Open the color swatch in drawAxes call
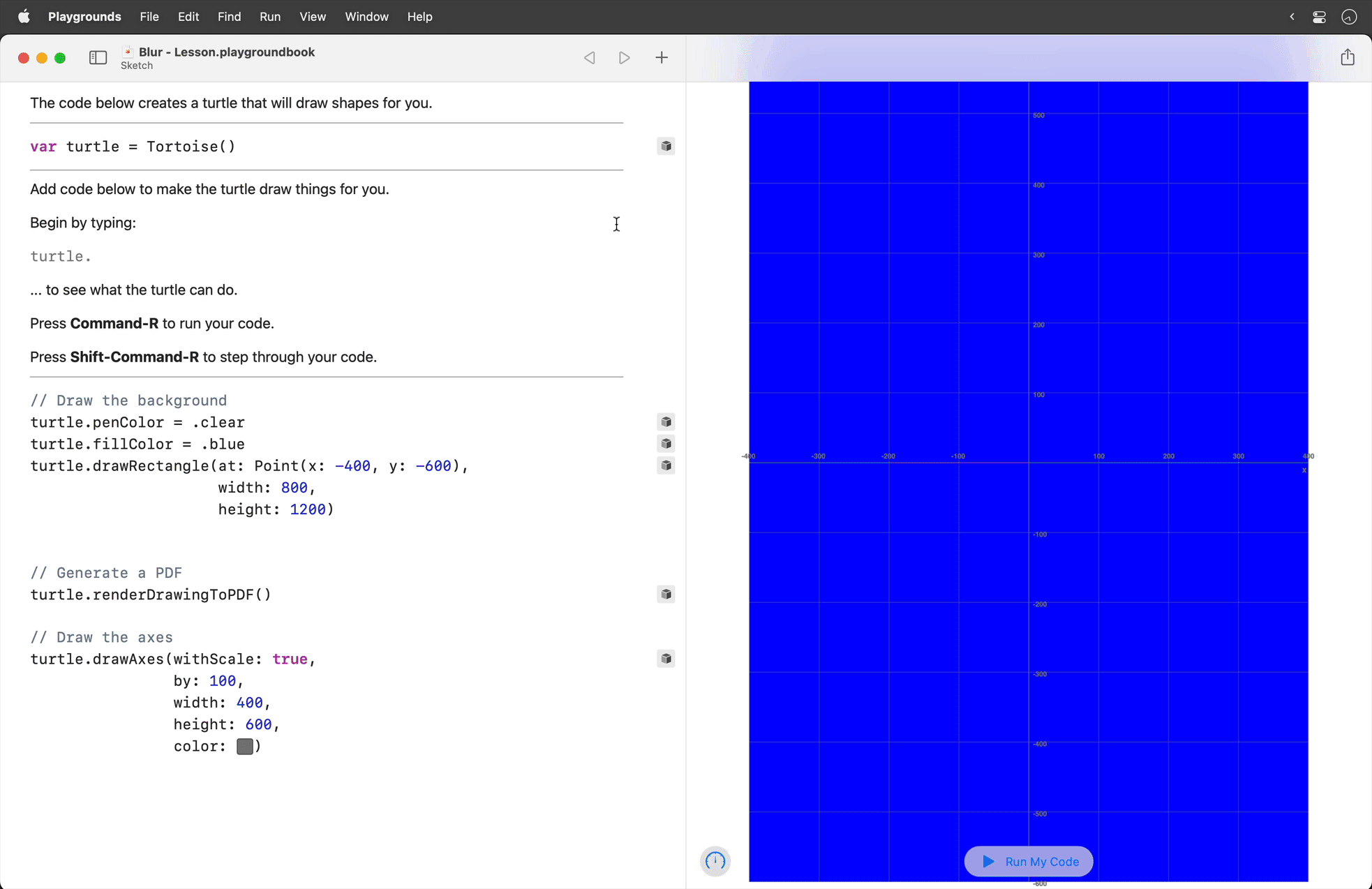Viewport: 1372px width, 889px height. click(x=246, y=746)
